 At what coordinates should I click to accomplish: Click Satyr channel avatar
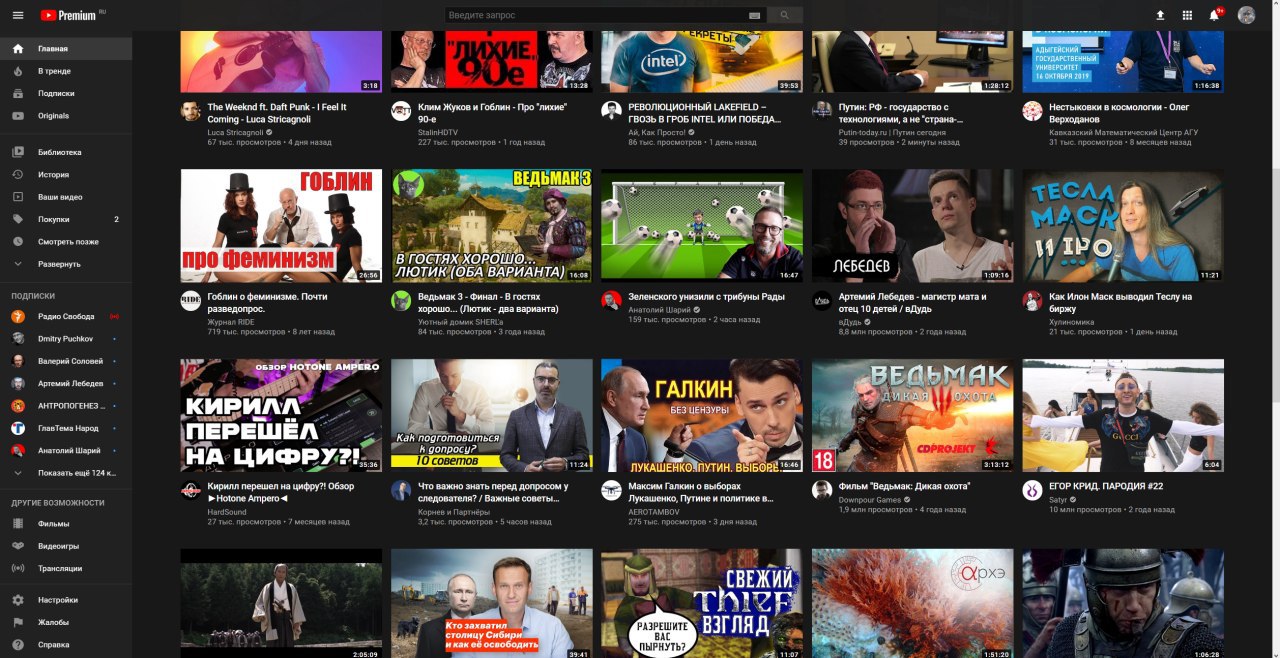[1032, 490]
